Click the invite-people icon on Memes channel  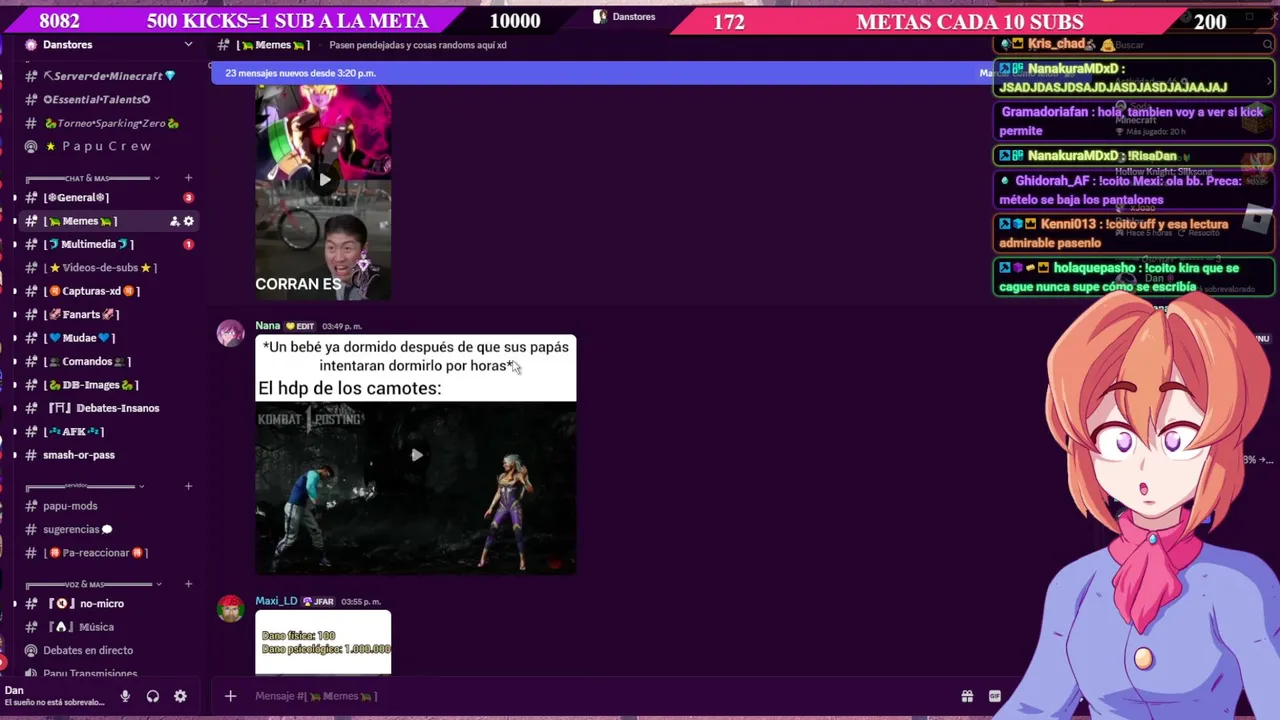pyautogui.click(x=174, y=221)
